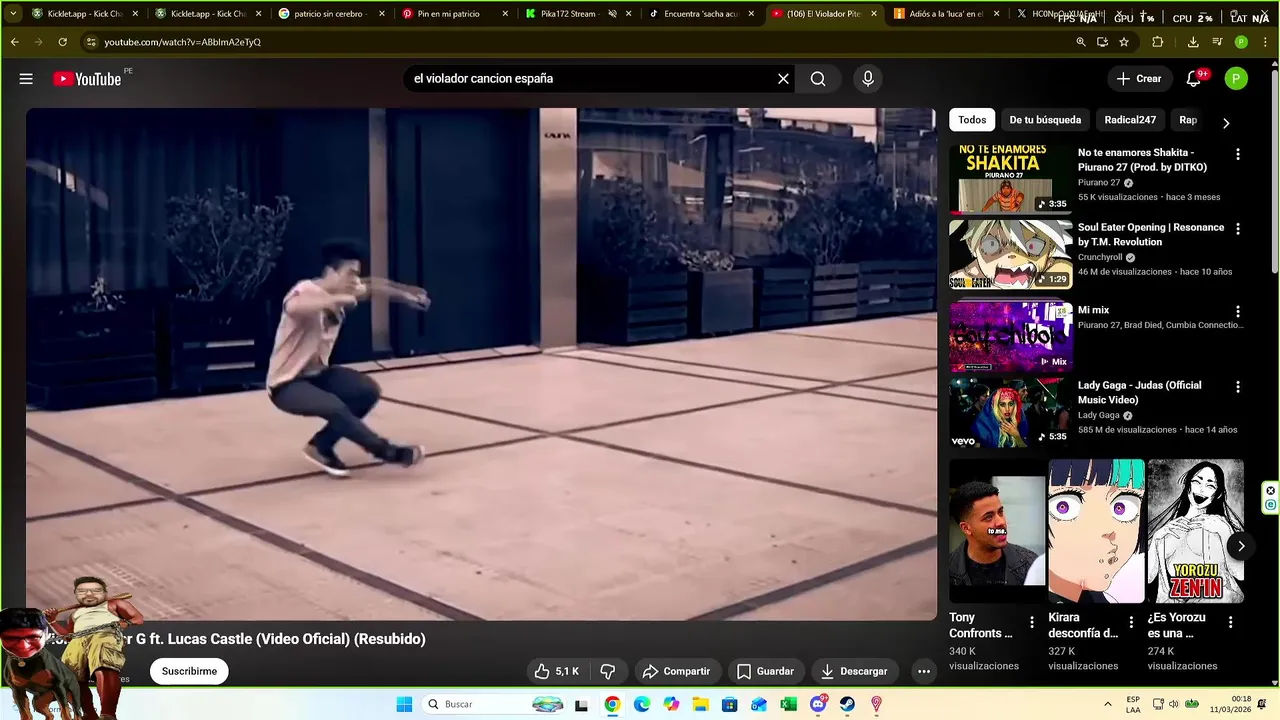This screenshot has height=720, width=1280.
Task: Click the page vertical scrollbar
Action: [x=1274, y=170]
